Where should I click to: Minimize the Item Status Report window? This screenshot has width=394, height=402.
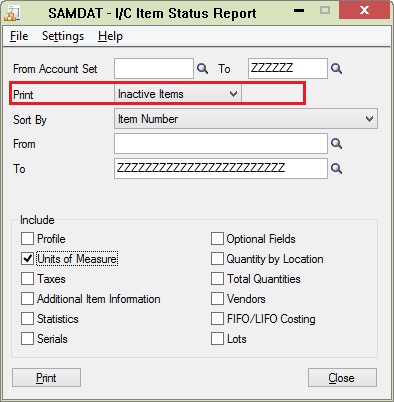pos(299,11)
